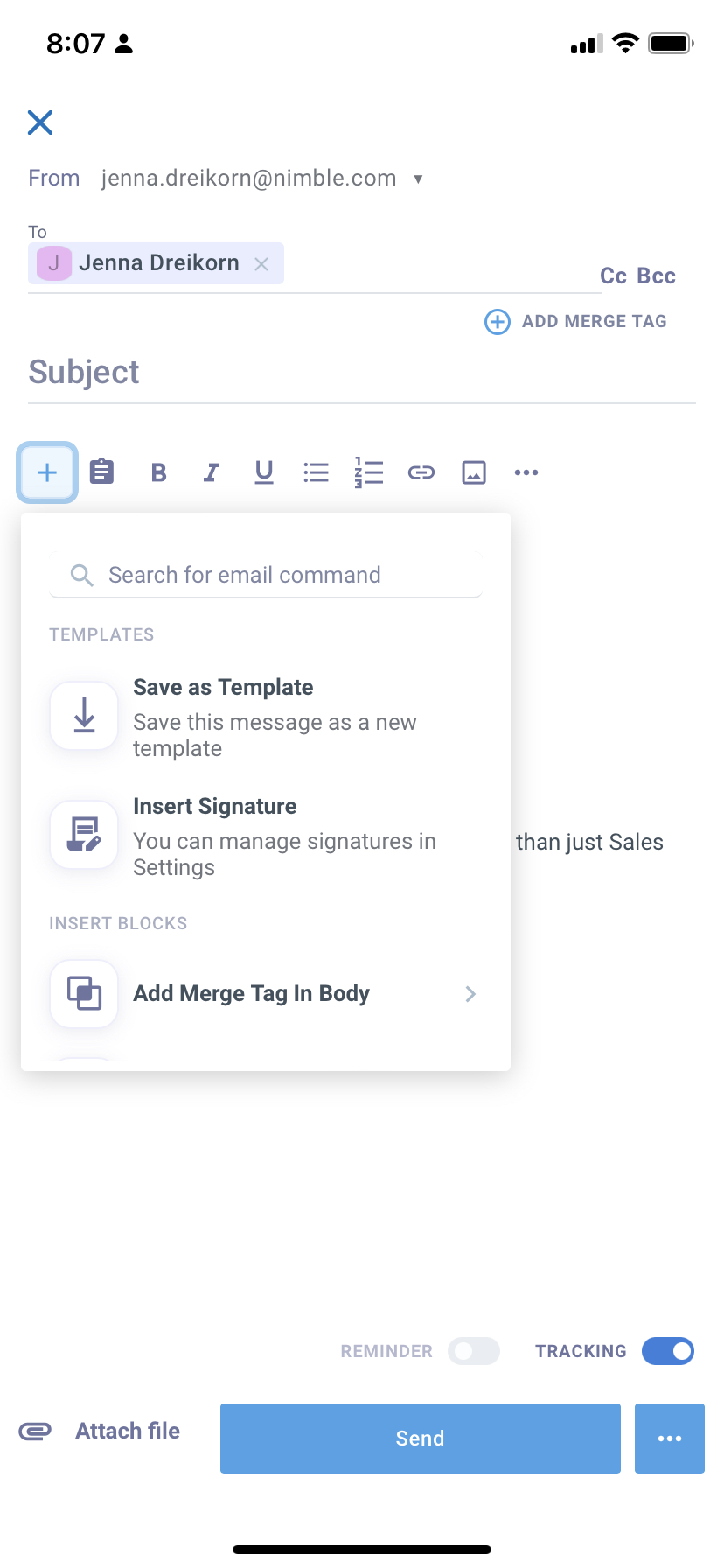Insert a numbered list

369,472
